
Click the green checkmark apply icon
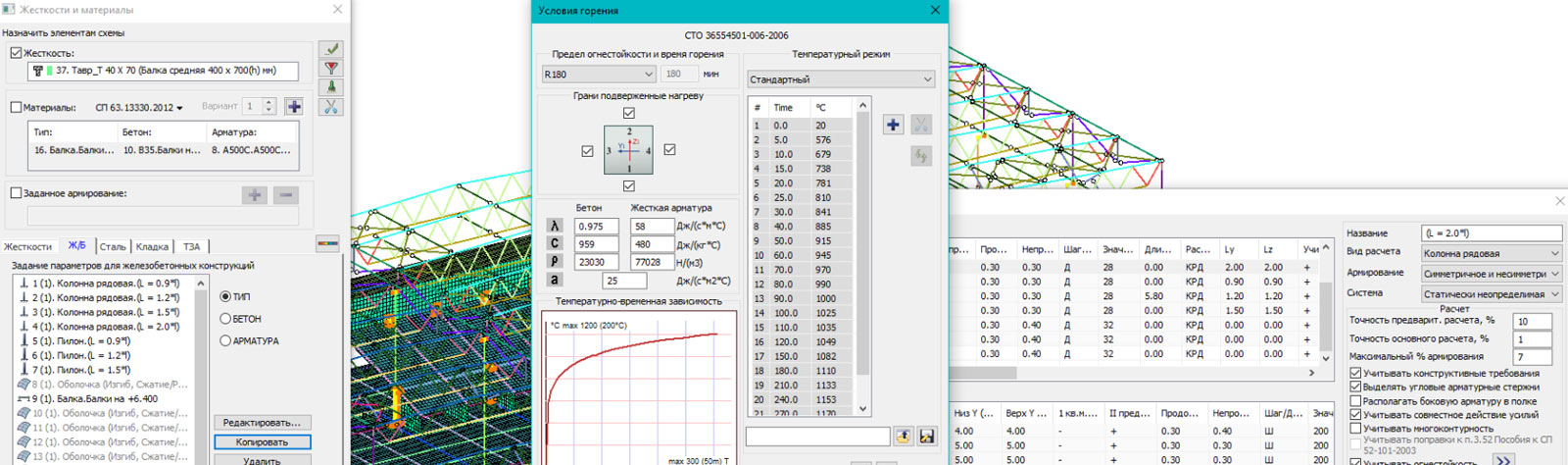[x=331, y=49]
